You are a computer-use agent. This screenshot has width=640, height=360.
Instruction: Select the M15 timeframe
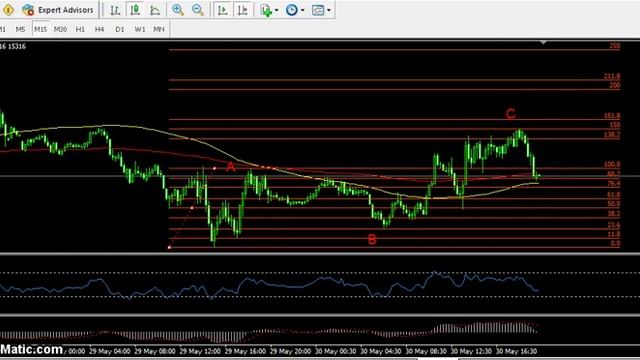pos(40,29)
